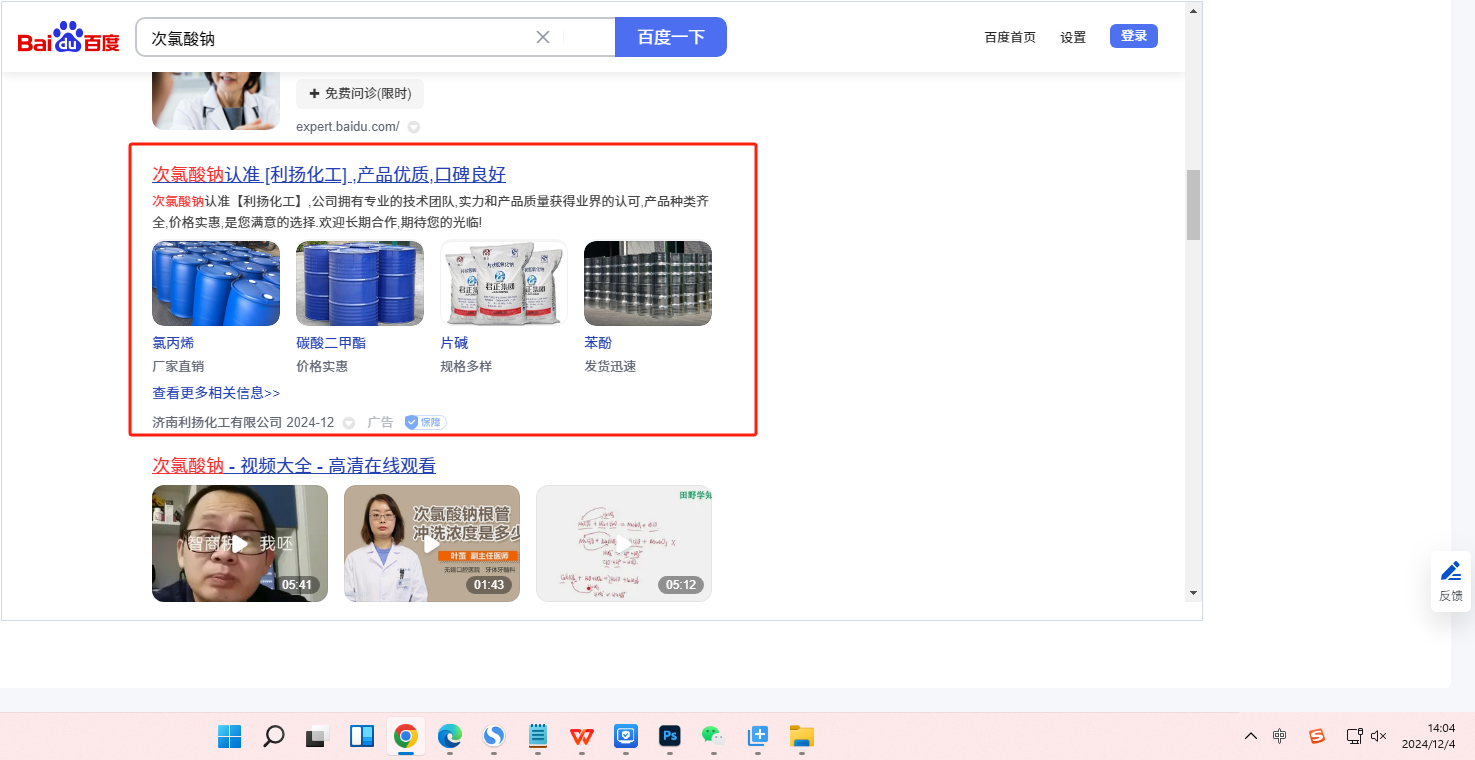
Task: Click the page scrollbar up arrow
Action: [x=1193, y=11]
